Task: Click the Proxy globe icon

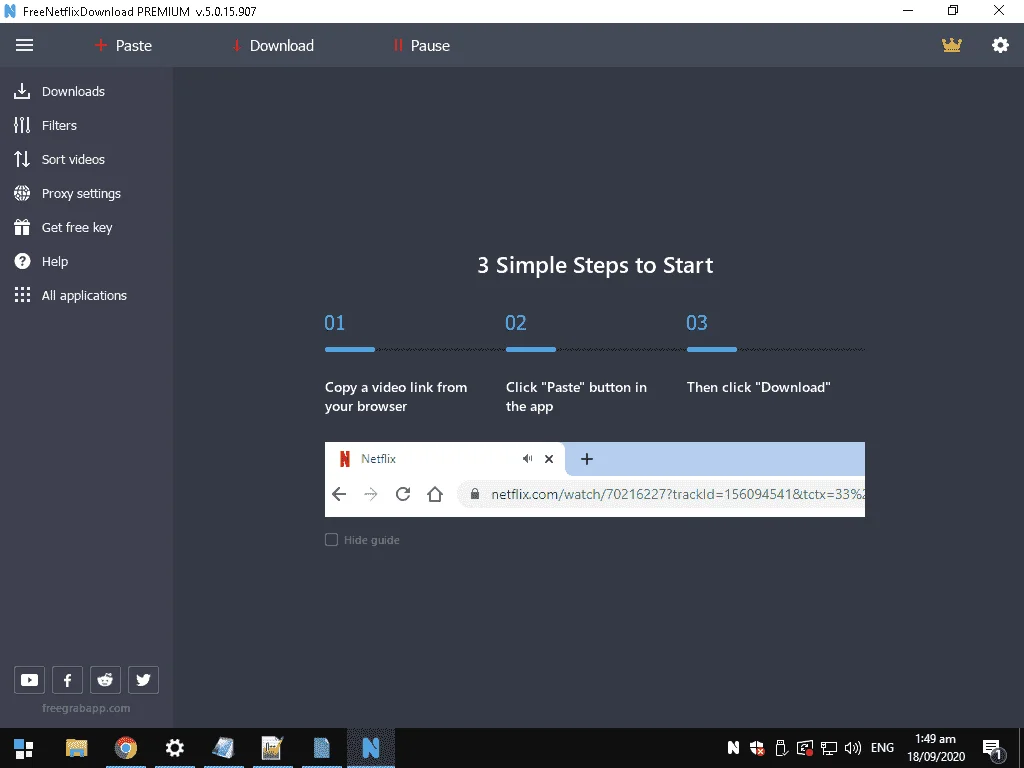Action: (x=22, y=193)
